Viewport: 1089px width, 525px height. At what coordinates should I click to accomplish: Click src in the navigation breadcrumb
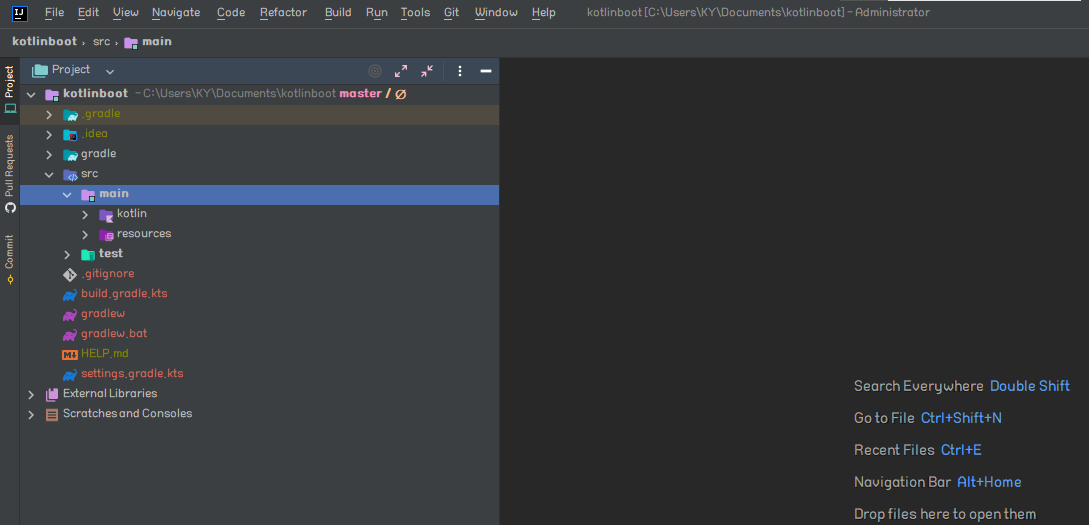pos(101,42)
